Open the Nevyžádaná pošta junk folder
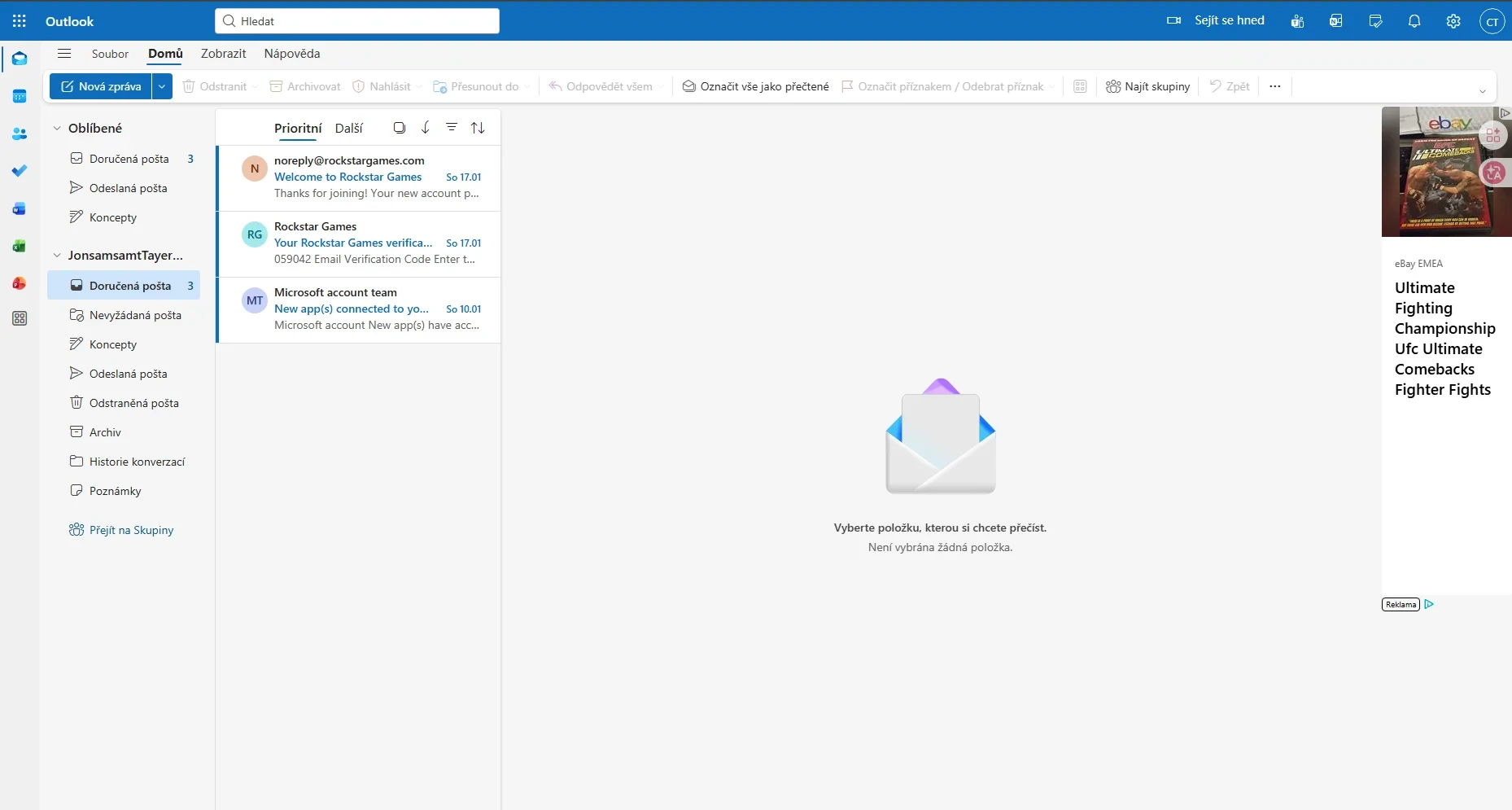The height and width of the screenshot is (810, 1512). click(x=124, y=315)
